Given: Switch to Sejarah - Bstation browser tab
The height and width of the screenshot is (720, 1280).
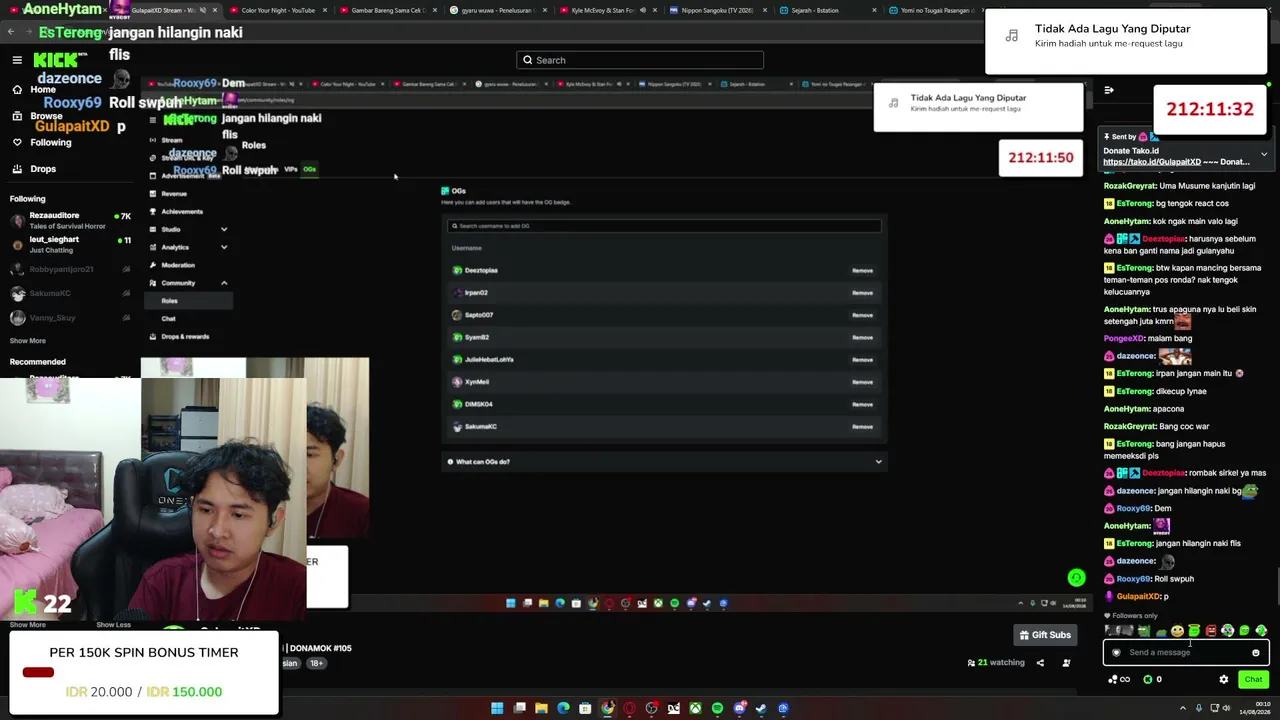Looking at the screenshot, I should (x=828, y=10).
